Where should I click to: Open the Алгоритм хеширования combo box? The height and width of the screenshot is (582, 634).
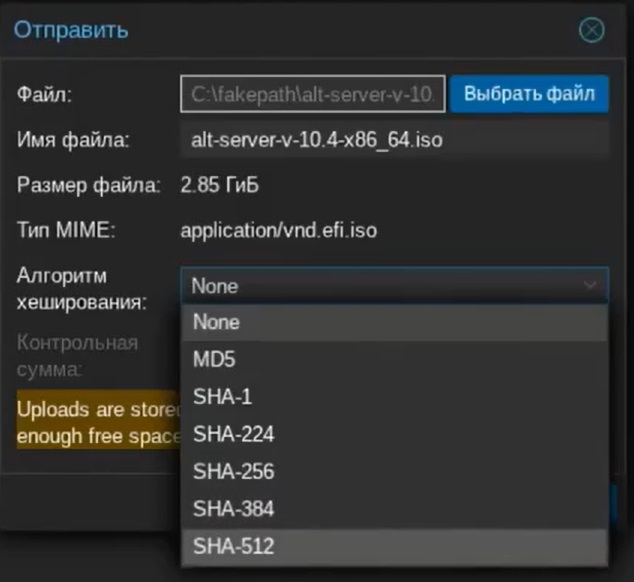[380, 286]
